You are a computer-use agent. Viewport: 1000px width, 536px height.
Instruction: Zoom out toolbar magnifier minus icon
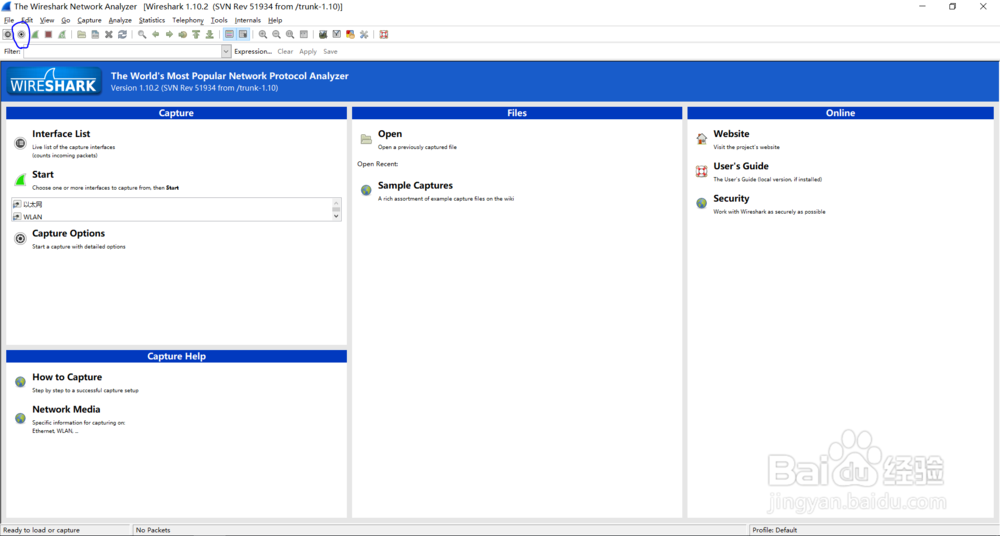pos(276,34)
